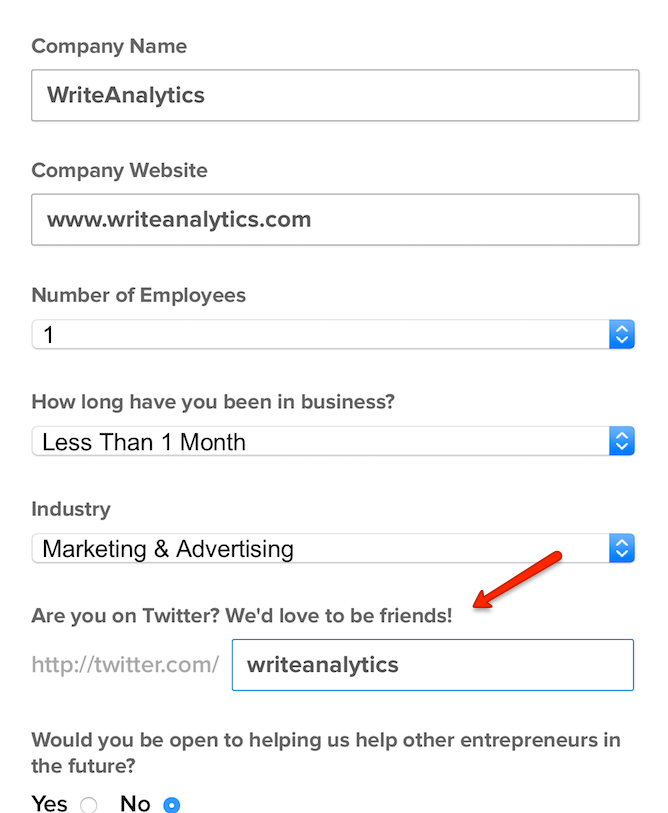This screenshot has height=813, width=668.
Task: Click the blue stepper icon beside Less Than 1 Month
Action: click(621, 441)
